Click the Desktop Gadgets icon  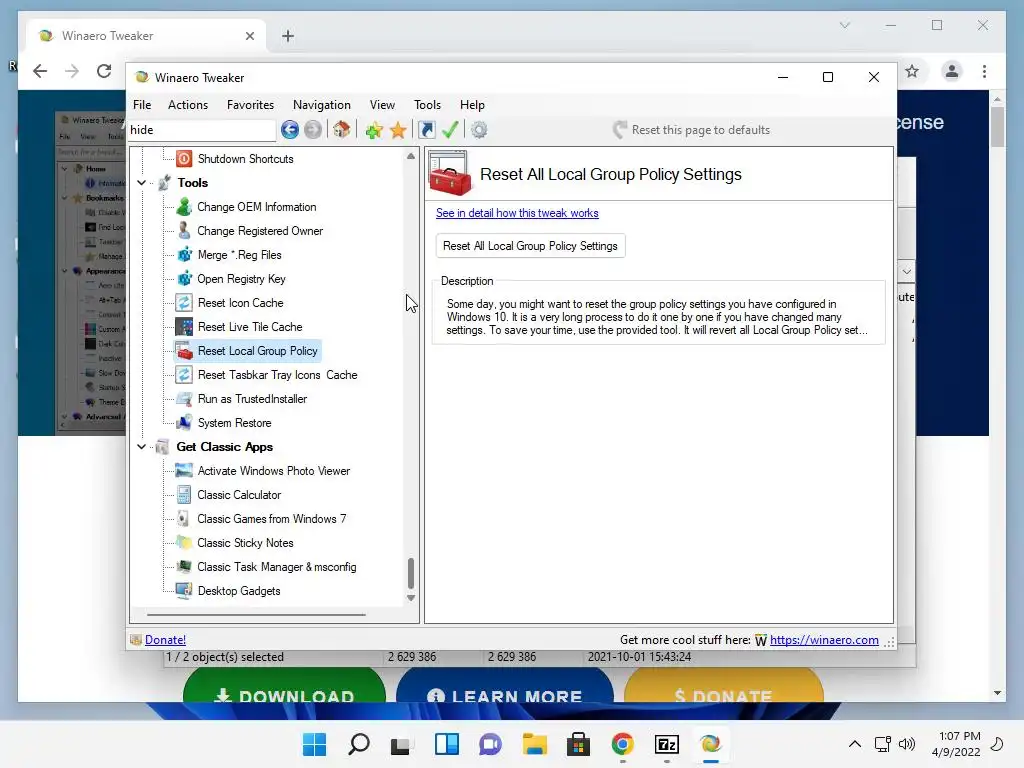pyautogui.click(x=184, y=591)
